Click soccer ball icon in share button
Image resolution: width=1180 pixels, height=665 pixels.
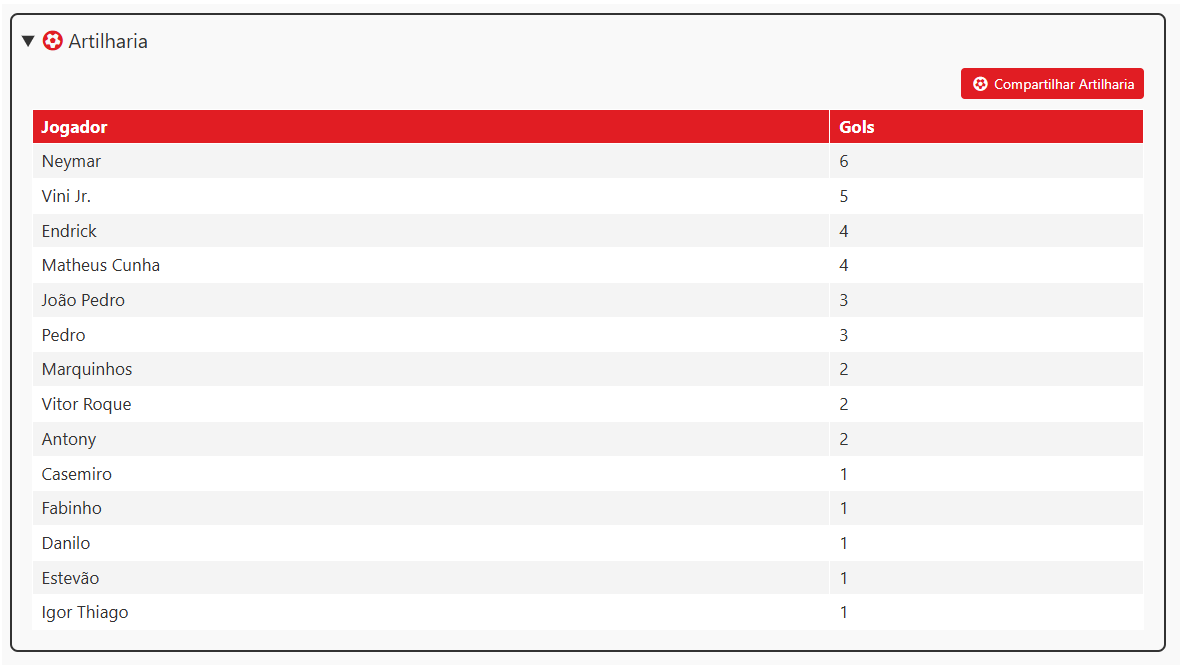[x=980, y=84]
